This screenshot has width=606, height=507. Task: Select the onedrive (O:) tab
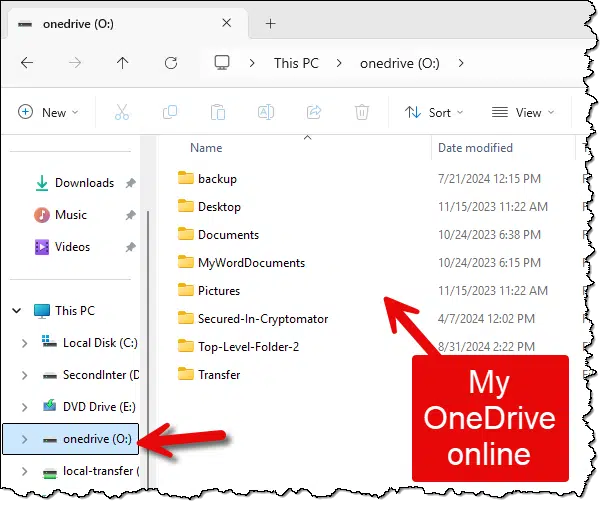click(x=126, y=24)
